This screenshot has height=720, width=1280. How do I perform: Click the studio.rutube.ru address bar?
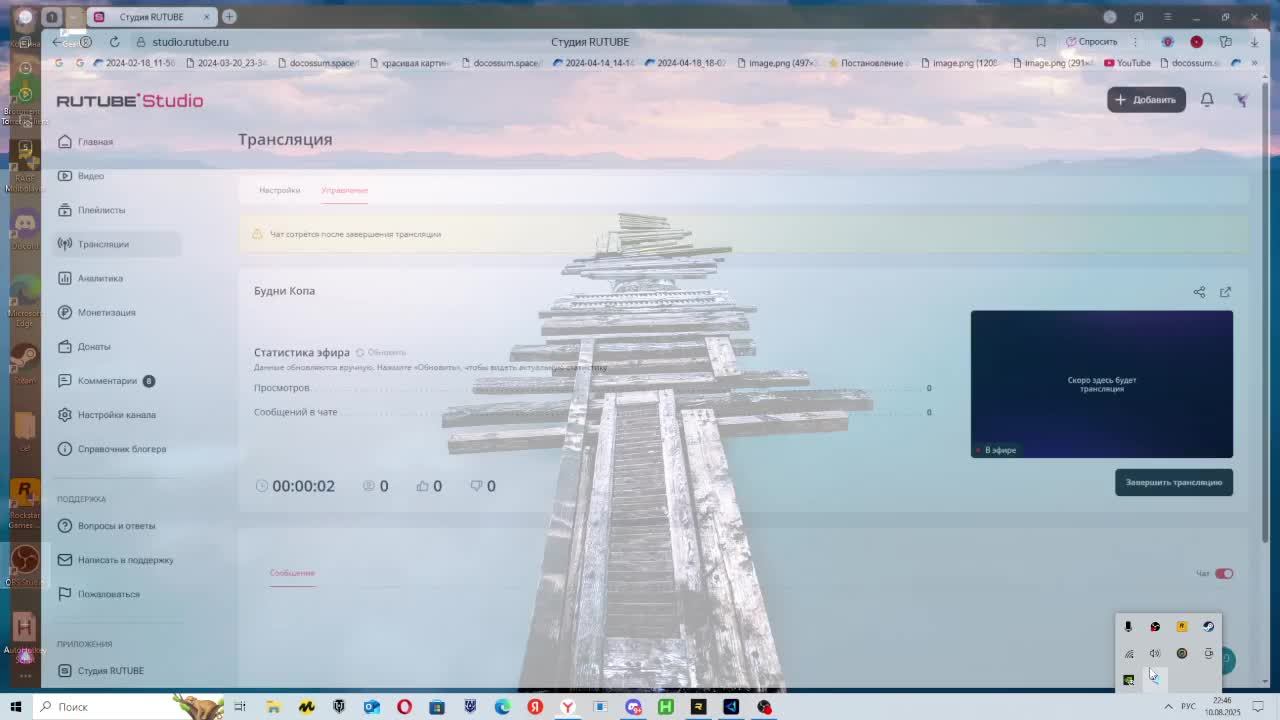190,42
